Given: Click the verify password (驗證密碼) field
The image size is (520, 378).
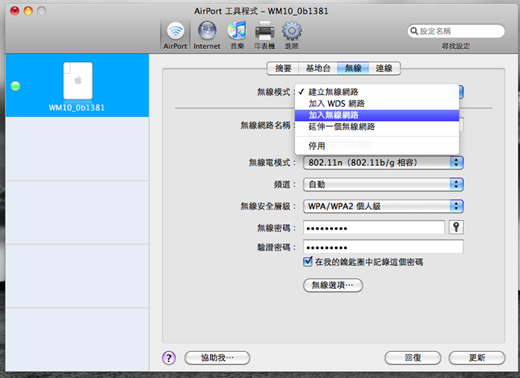Looking at the screenshot, I should coord(383,247).
